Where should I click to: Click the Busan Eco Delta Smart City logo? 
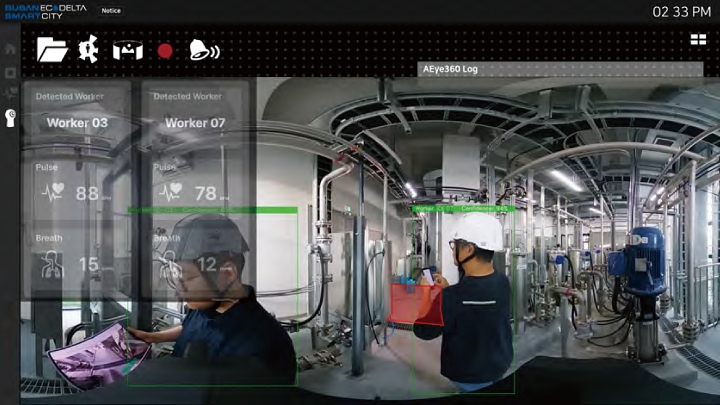click(47, 11)
